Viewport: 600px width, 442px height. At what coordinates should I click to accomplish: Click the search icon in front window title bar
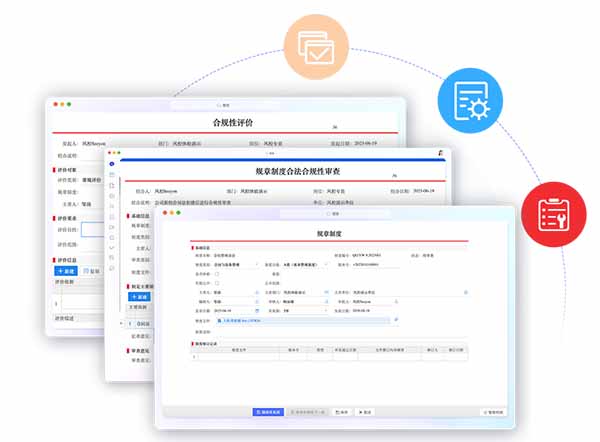(x=330, y=214)
